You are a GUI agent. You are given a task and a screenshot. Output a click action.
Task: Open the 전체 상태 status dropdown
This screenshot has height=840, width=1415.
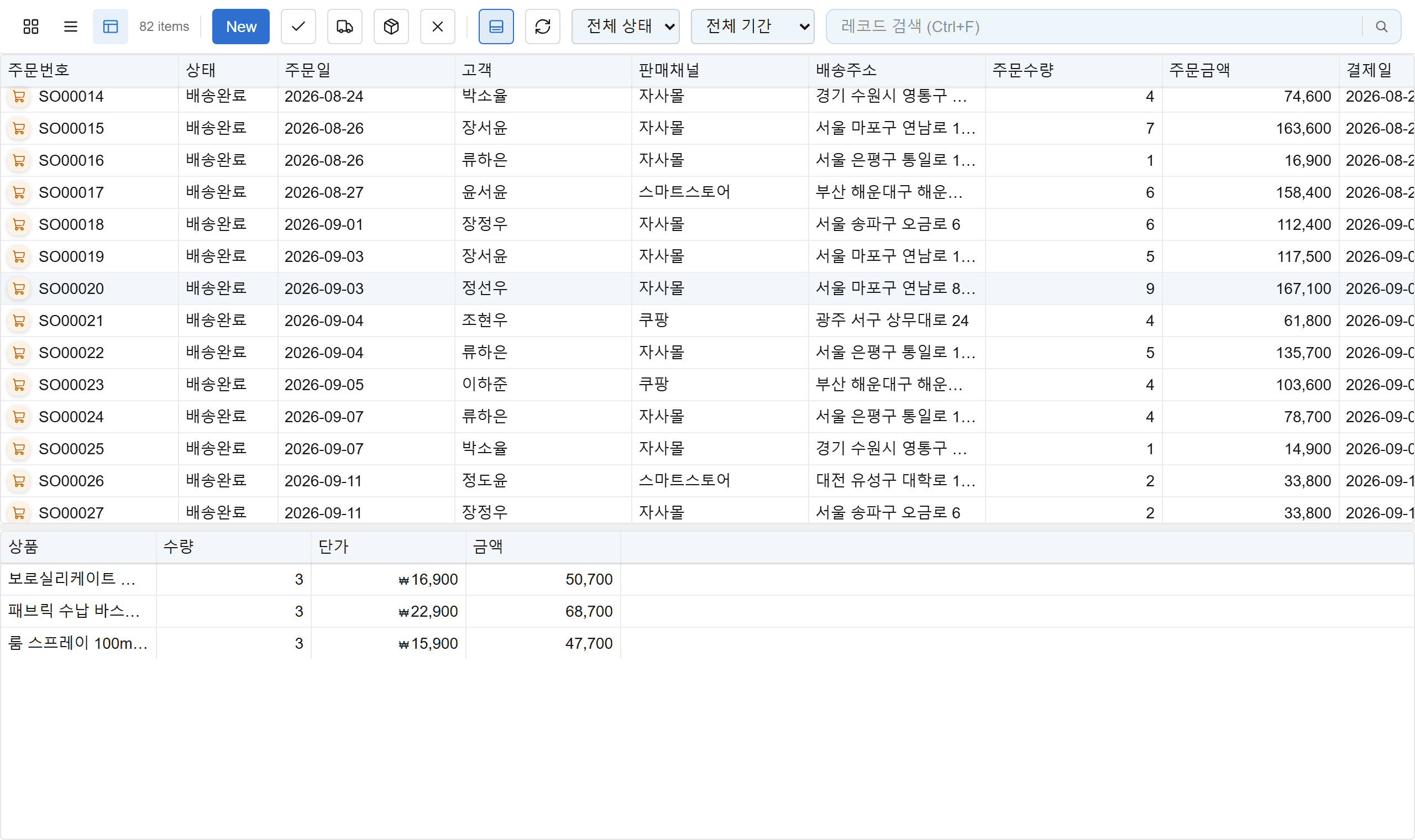[626, 27]
